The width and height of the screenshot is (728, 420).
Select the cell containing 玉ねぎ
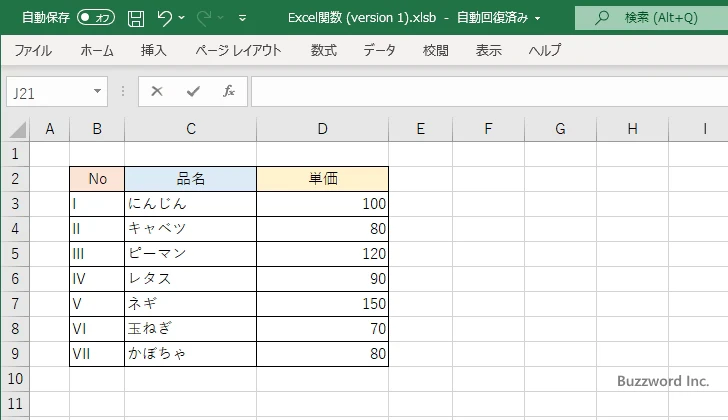[191, 329]
